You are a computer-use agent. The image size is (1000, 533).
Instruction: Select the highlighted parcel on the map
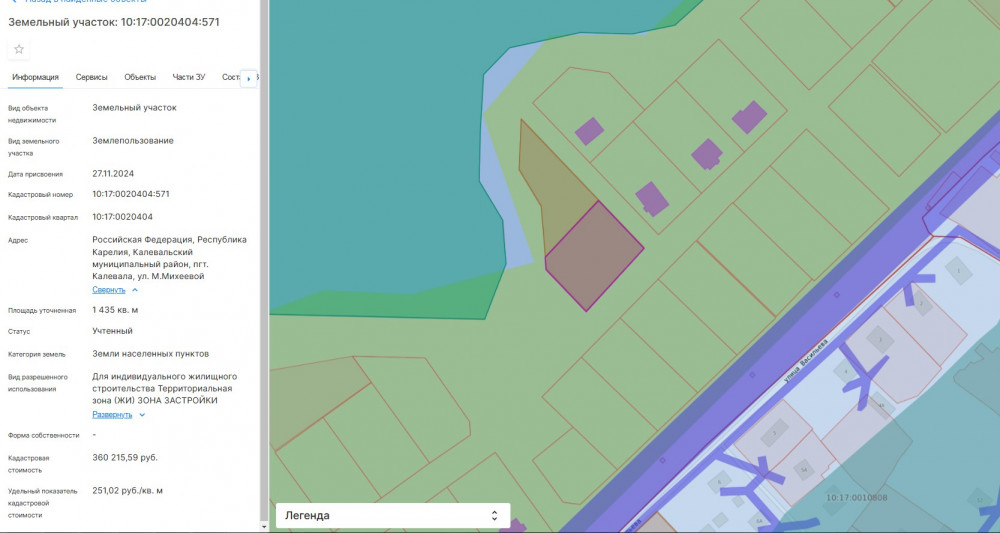click(x=593, y=257)
